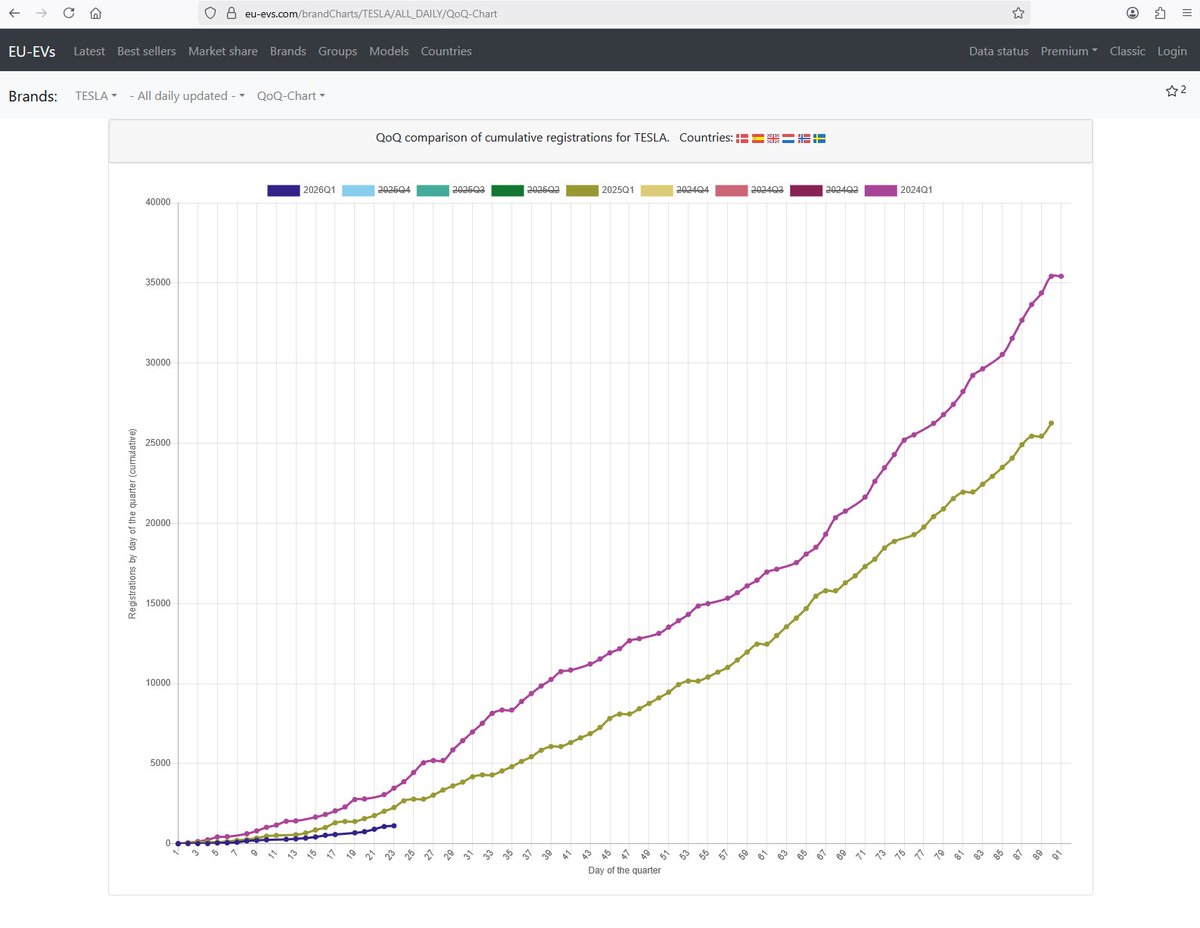The width and height of the screenshot is (1200, 928).
Task: Open the QoQ-Chart type dropdown
Action: click(291, 96)
